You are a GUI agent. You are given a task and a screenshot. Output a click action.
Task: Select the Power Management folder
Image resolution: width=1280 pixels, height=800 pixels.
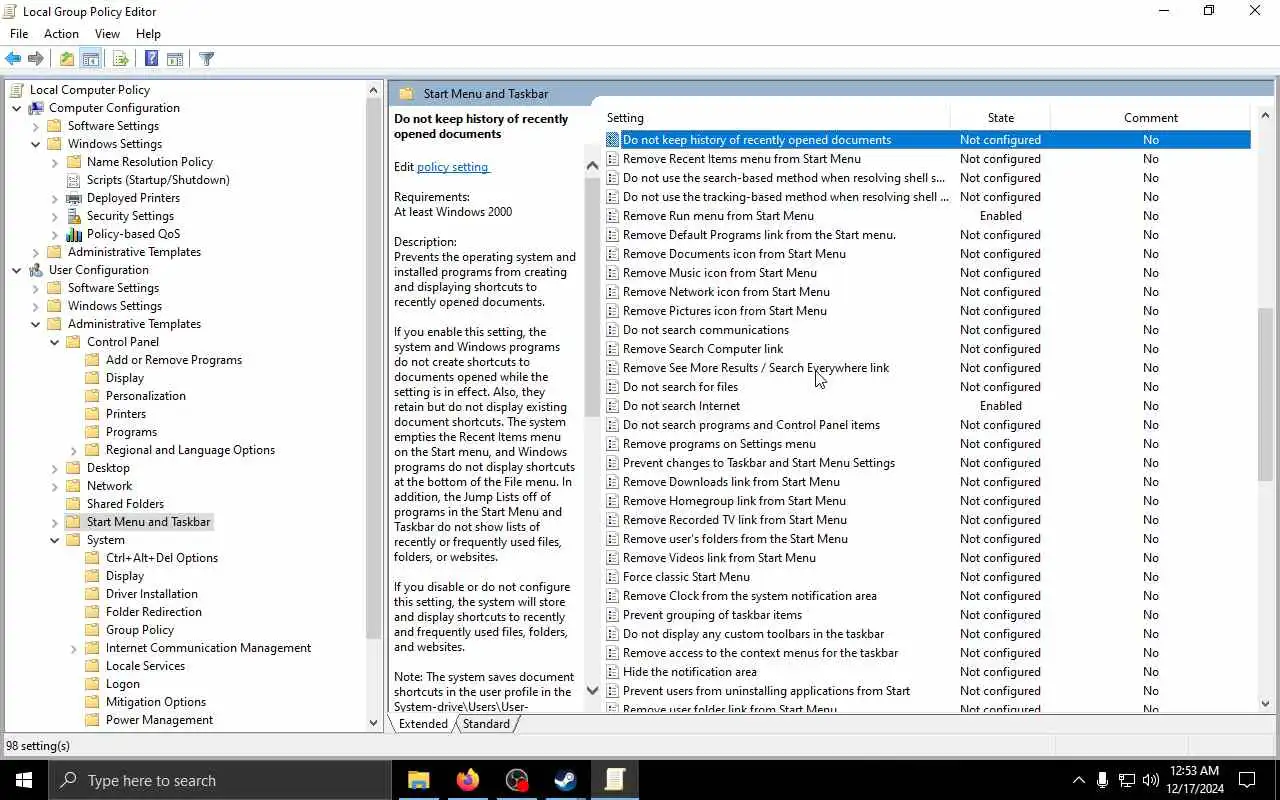(159, 720)
